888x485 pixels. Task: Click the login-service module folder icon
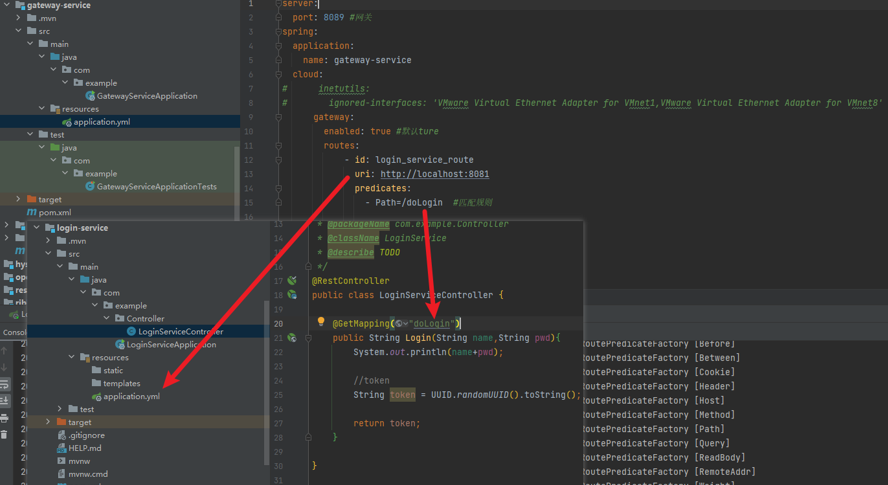pyautogui.click(x=50, y=228)
